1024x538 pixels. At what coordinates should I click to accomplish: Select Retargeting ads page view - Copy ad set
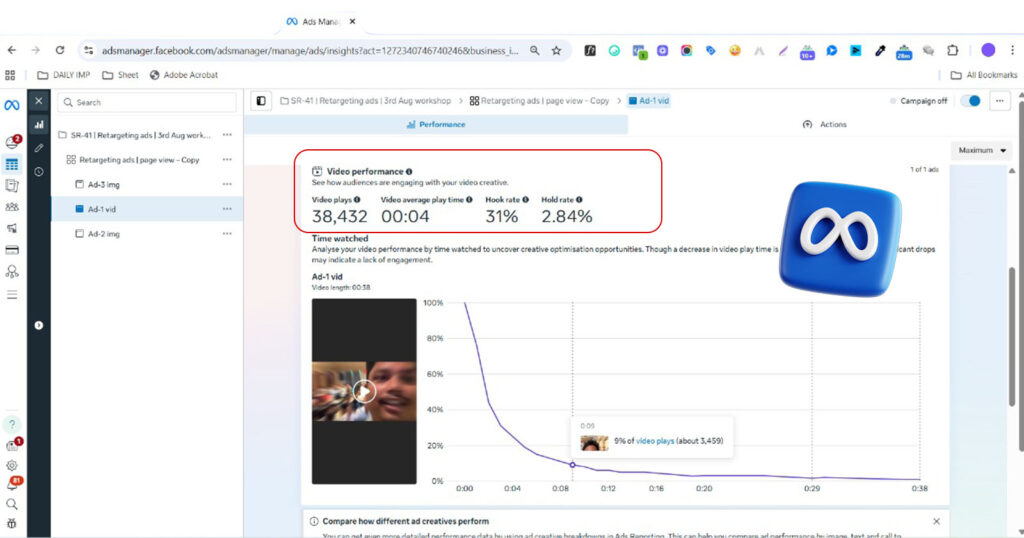click(139, 159)
